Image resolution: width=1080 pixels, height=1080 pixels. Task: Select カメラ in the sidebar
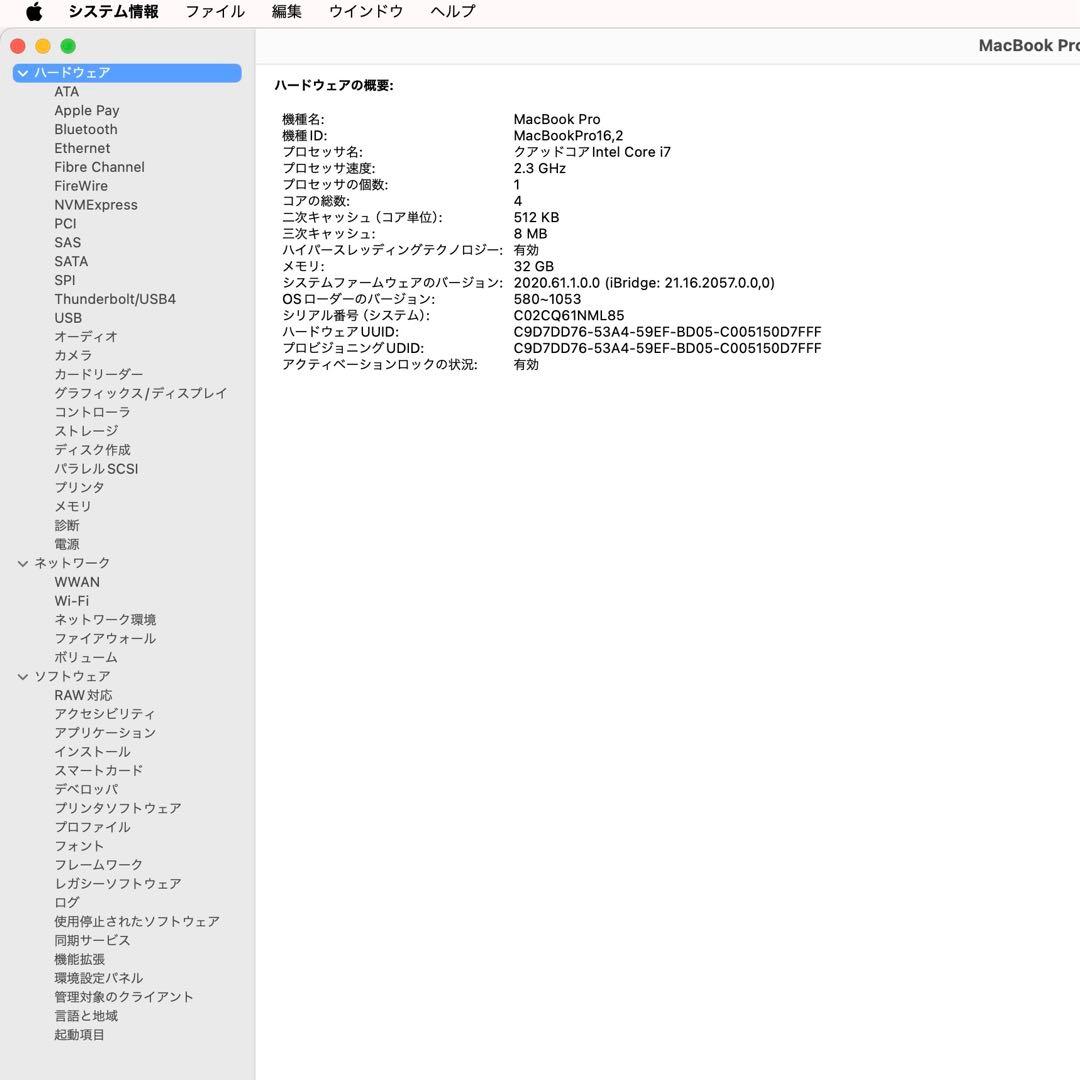(73, 355)
